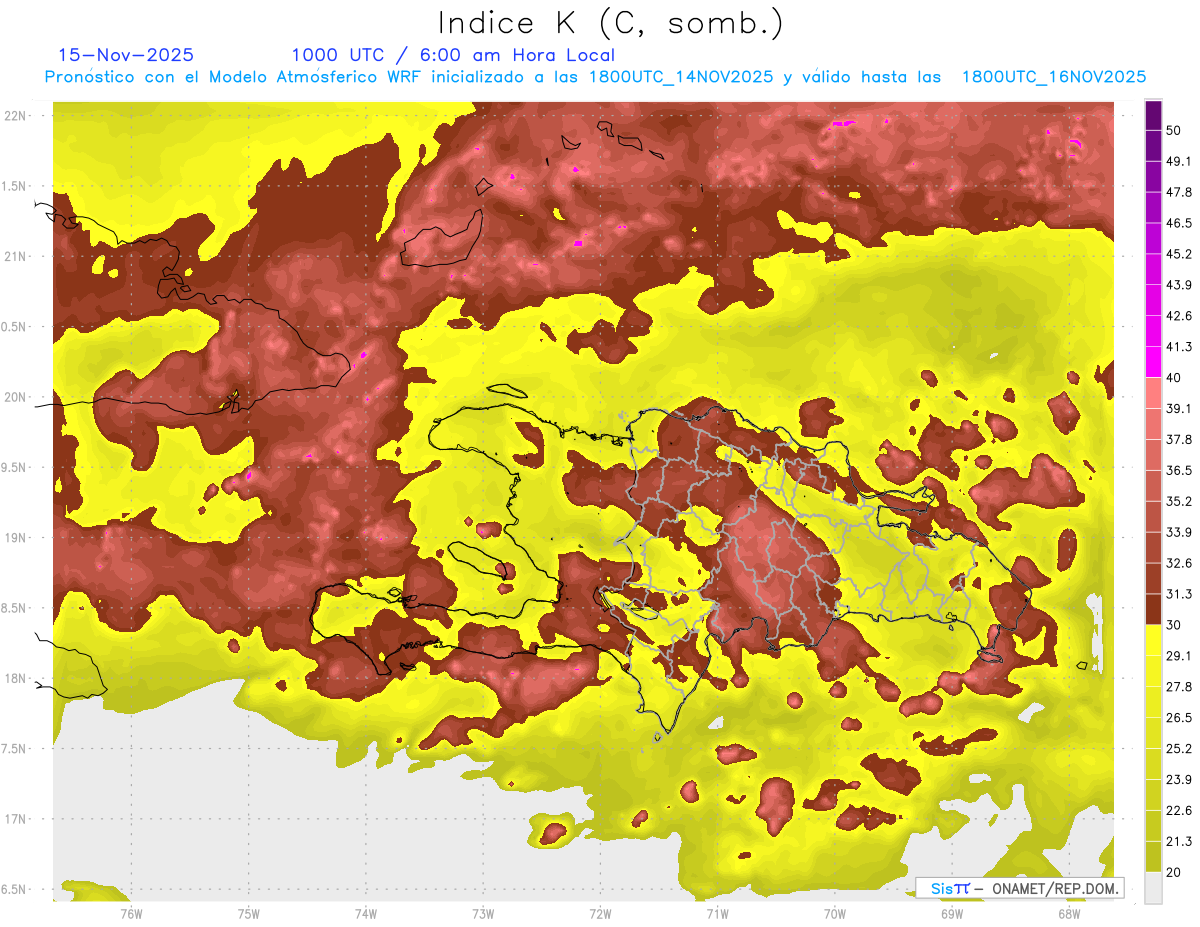Click the '17N' latitude label

pyautogui.click(x=17, y=820)
